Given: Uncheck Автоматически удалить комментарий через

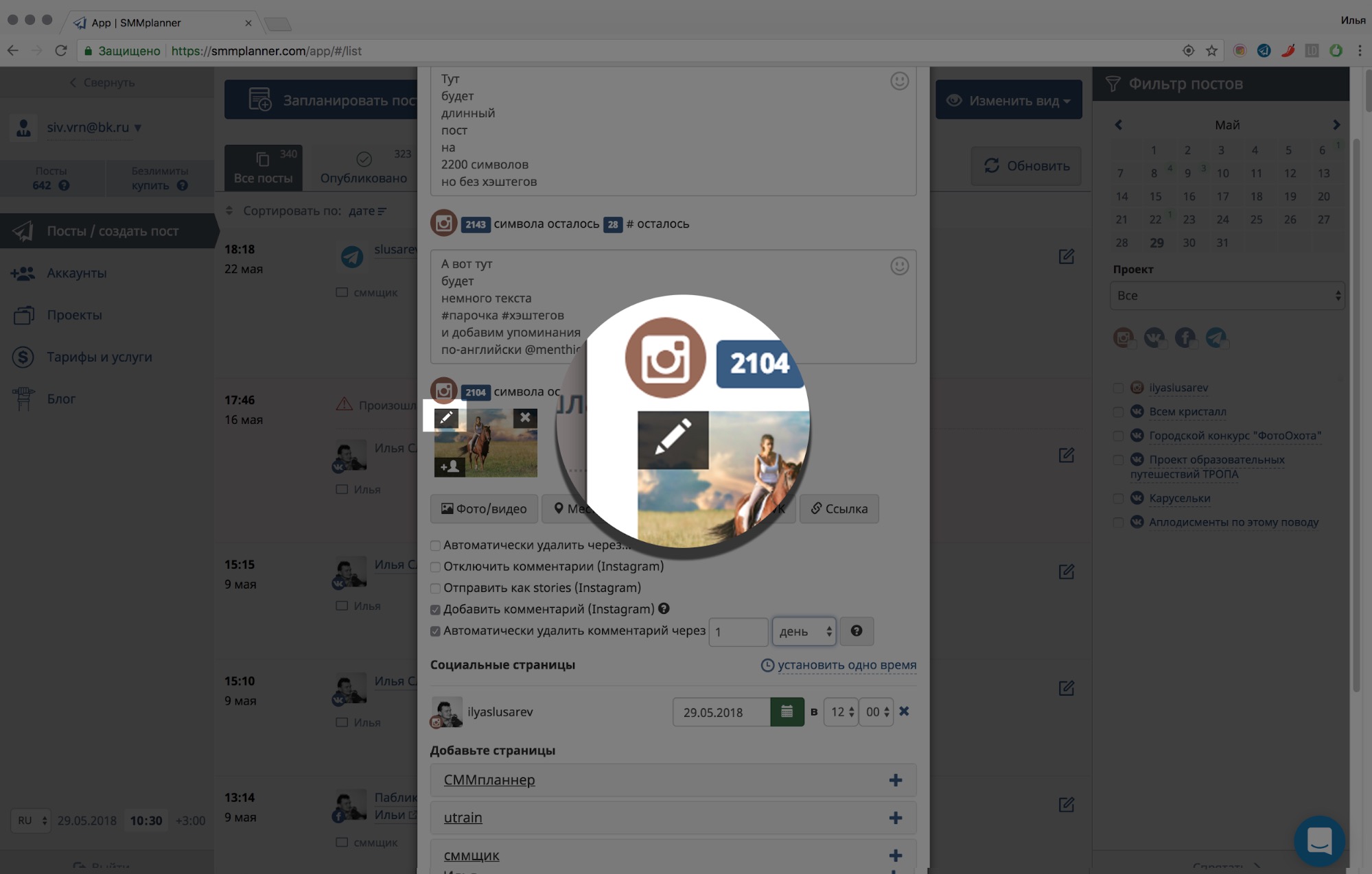Looking at the screenshot, I should 435,631.
